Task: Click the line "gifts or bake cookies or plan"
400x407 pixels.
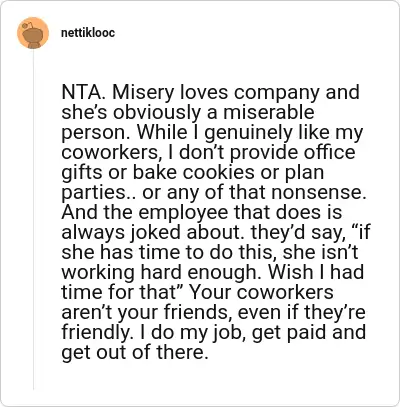Action: click(193, 173)
